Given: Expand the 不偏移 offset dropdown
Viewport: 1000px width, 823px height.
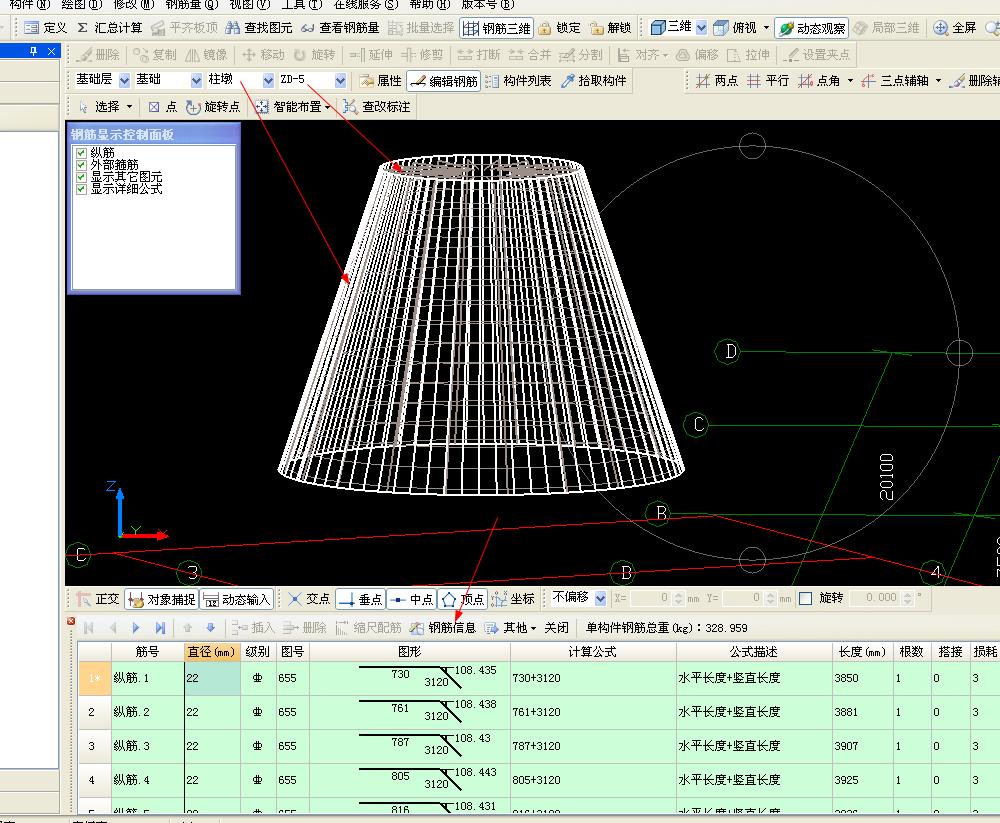Looking at the screenshot, I should [600, 598].
